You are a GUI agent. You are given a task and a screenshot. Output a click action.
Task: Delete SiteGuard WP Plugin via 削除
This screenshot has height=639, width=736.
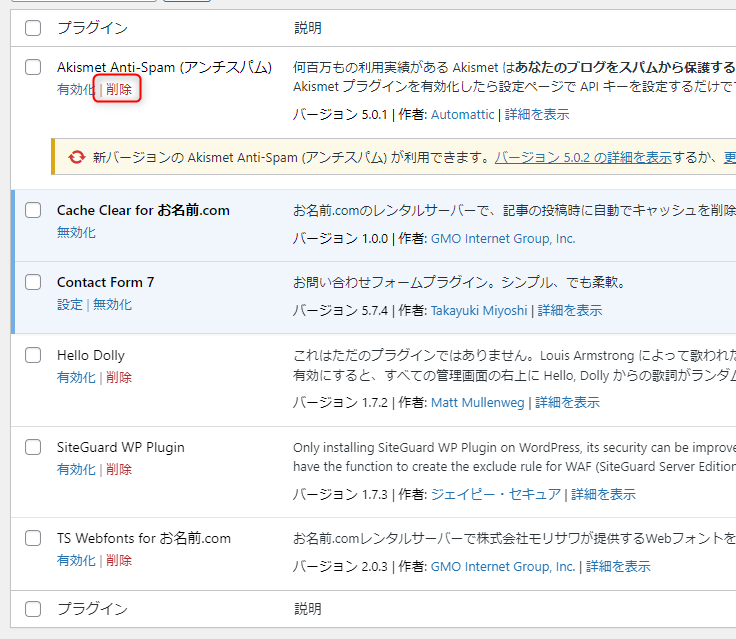(119, 470)
